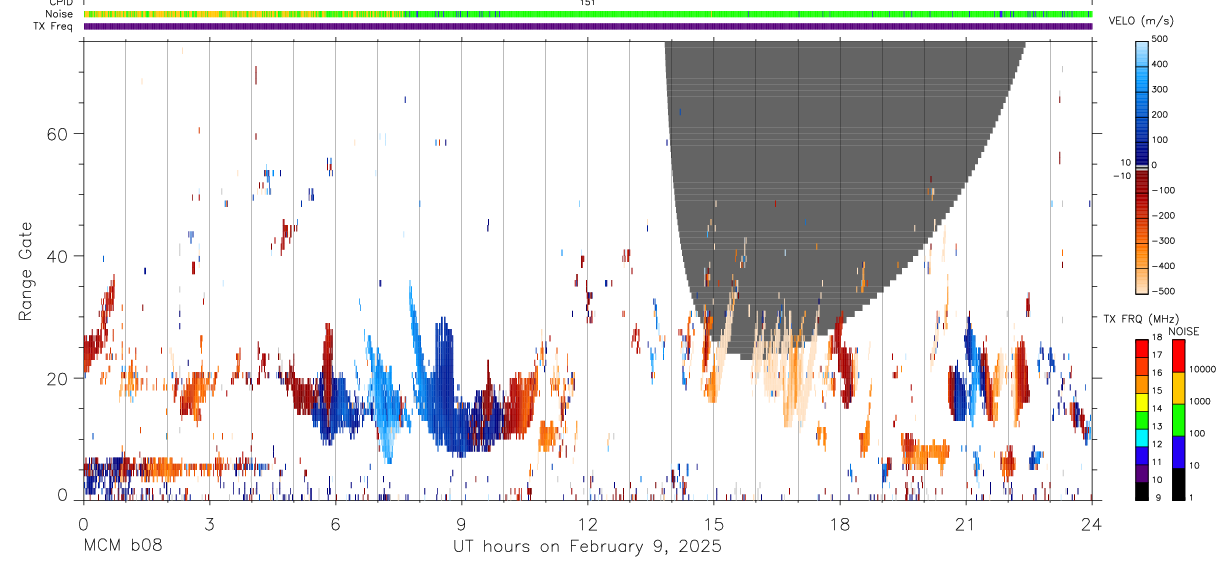Click the Noise row label at top left
The width and height of the screenshot is (1228, 567).
[61, 14]
